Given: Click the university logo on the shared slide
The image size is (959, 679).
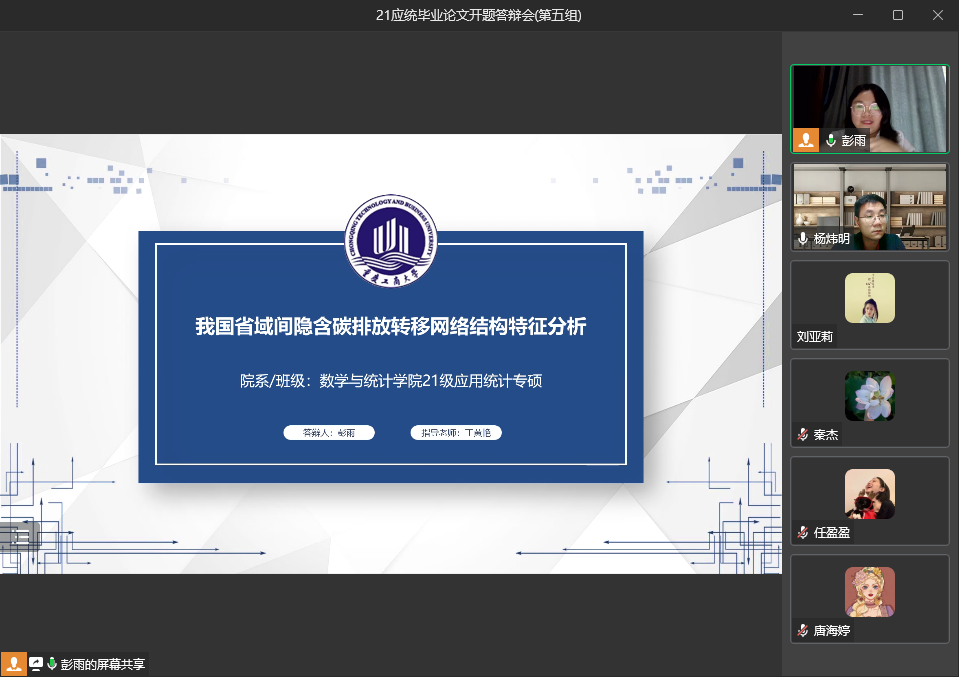Looking at the screenshot, I should tap(390, 241).
